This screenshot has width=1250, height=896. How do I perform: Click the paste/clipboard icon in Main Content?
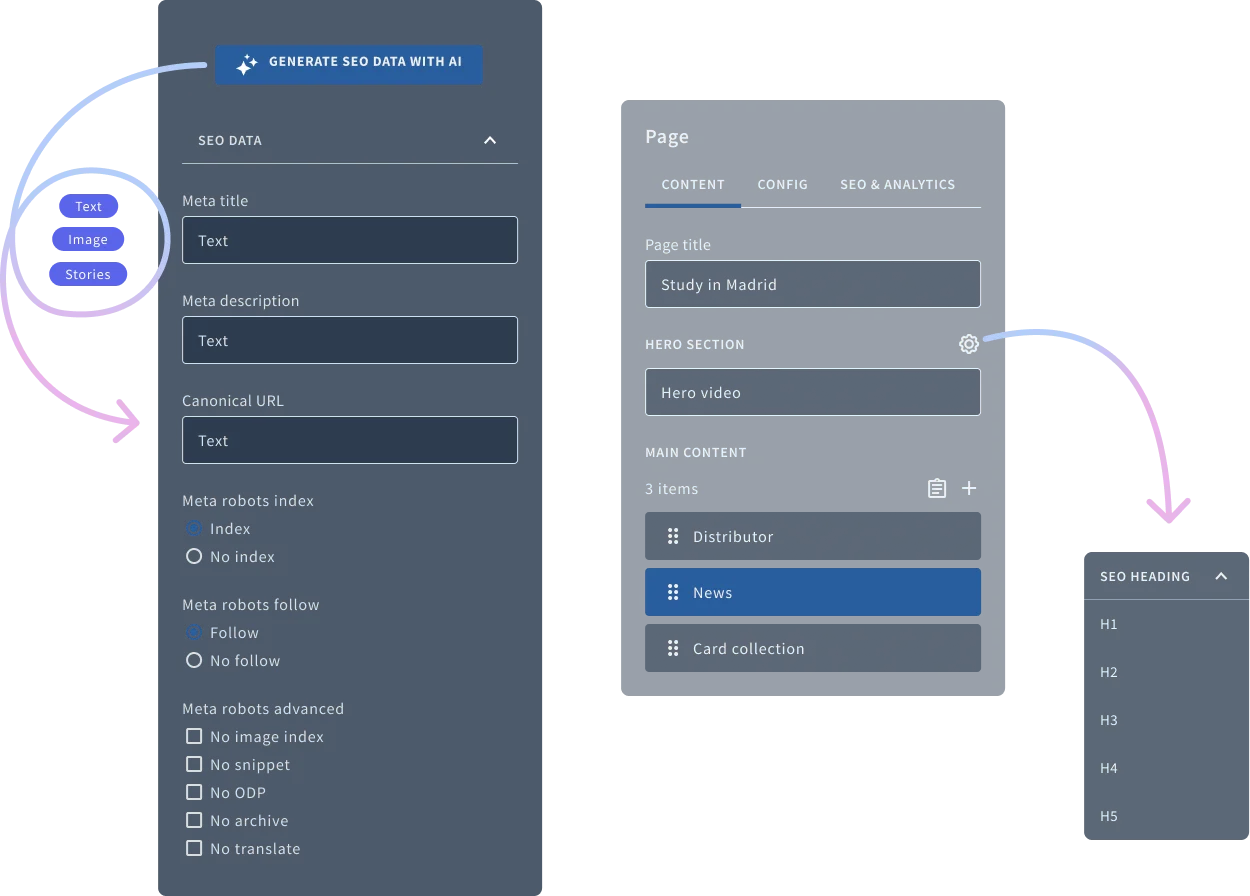click(936, 488)
